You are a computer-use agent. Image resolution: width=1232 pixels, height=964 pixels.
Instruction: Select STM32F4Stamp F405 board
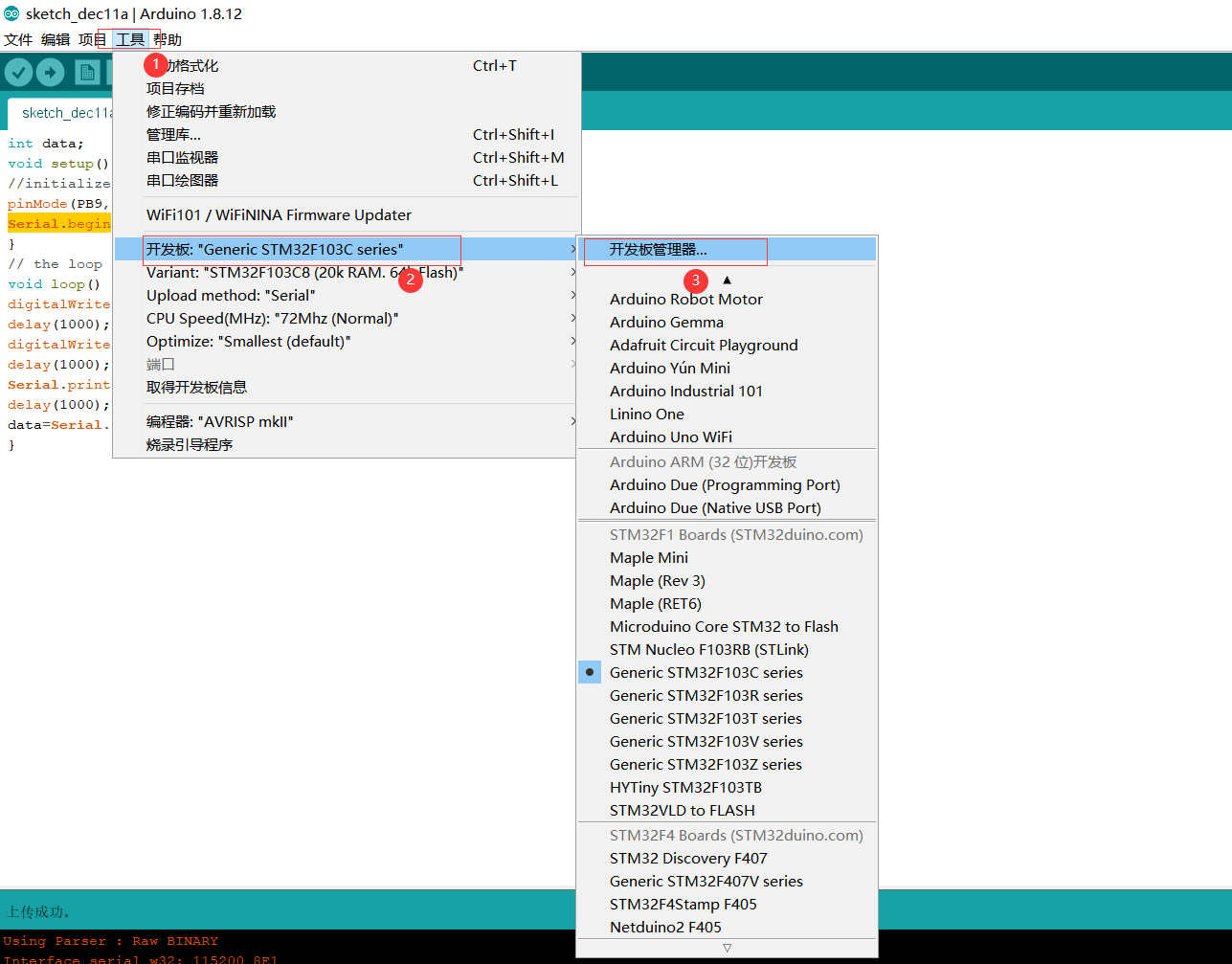click(728, 904)
